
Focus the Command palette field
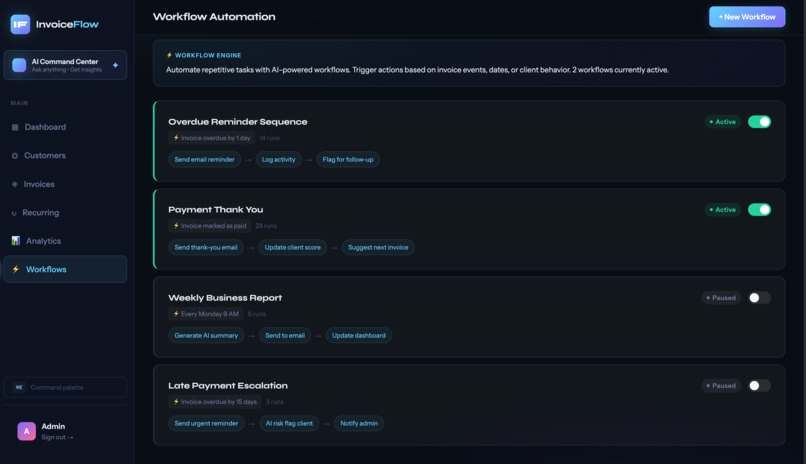click(65, 387)
